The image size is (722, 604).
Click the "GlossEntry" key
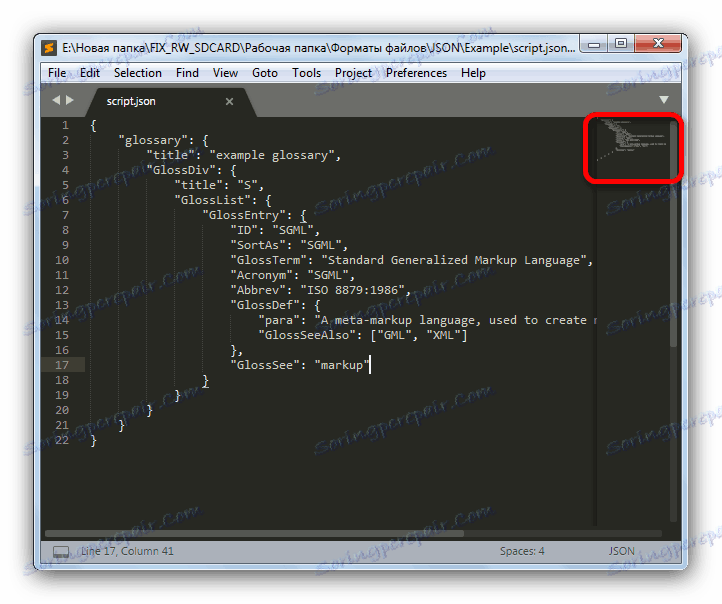[x=244, y=215]
